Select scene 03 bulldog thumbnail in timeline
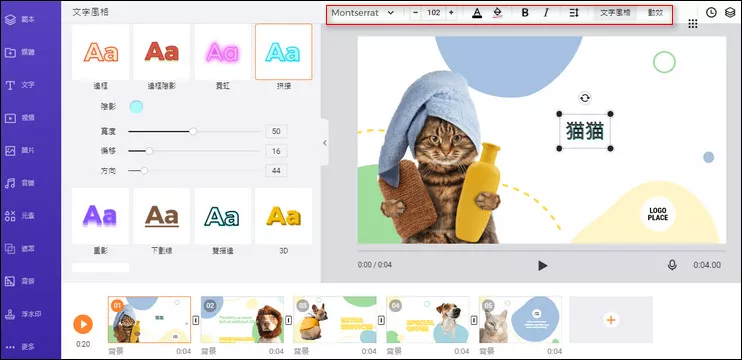 (x=335, y=320)
